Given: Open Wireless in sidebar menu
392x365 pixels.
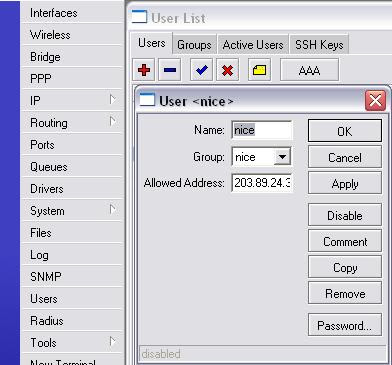Looking at the screenshot, I should [72, 35].
